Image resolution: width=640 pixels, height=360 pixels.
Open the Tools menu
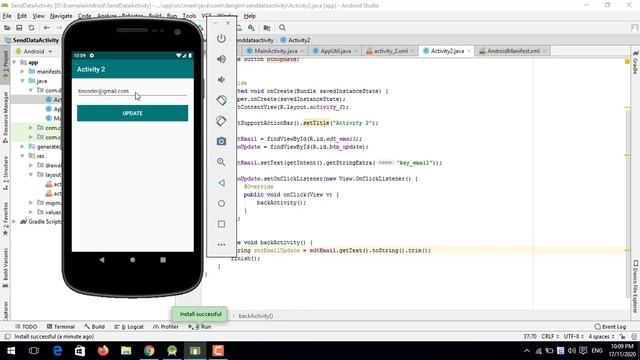(189, 16)
